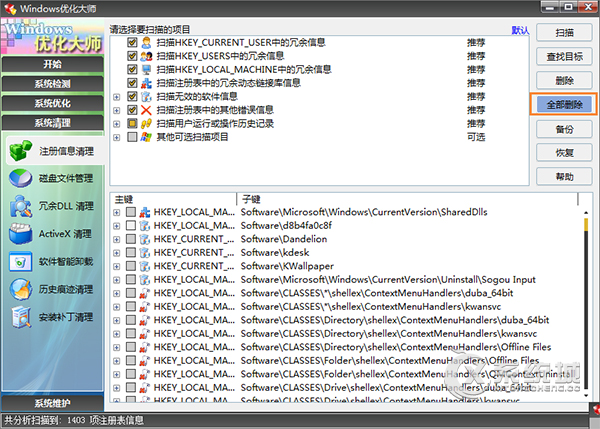600x429 pixels.
Task: Click the 查找目标 button
Action: pyautogui.click(x=564, y=57)
